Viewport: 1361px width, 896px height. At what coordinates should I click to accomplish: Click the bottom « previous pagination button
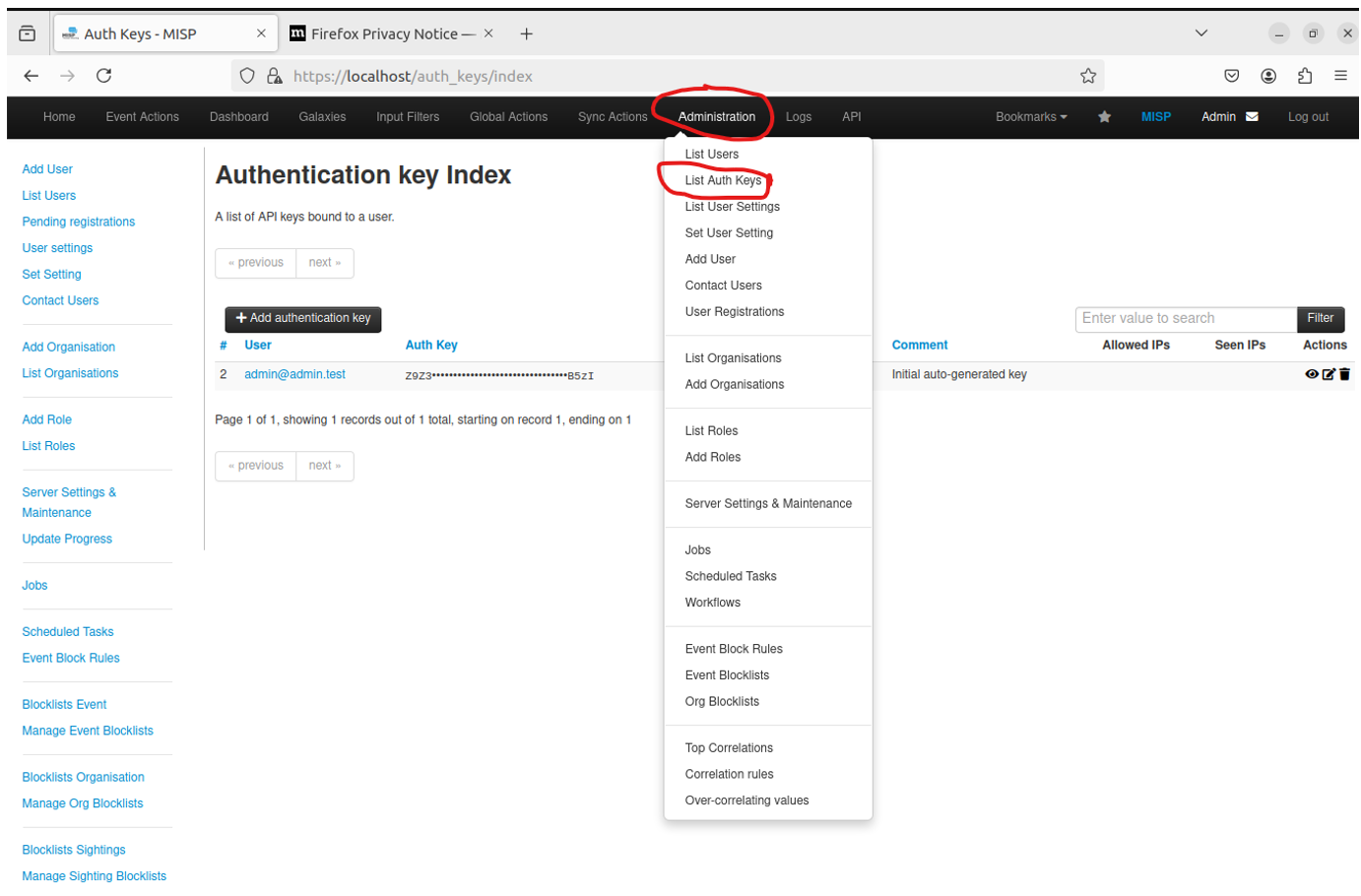coord(256,466)
